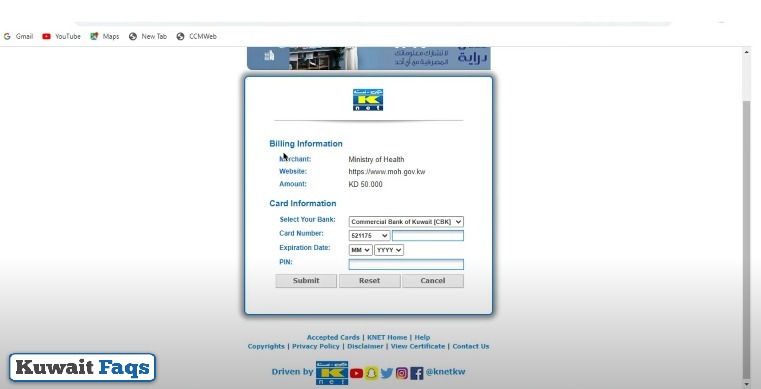Image resolution: width=761 pixels, height=389 pixels.
Task: Open KNET Snapchat social icon
Action: (371, 373)
